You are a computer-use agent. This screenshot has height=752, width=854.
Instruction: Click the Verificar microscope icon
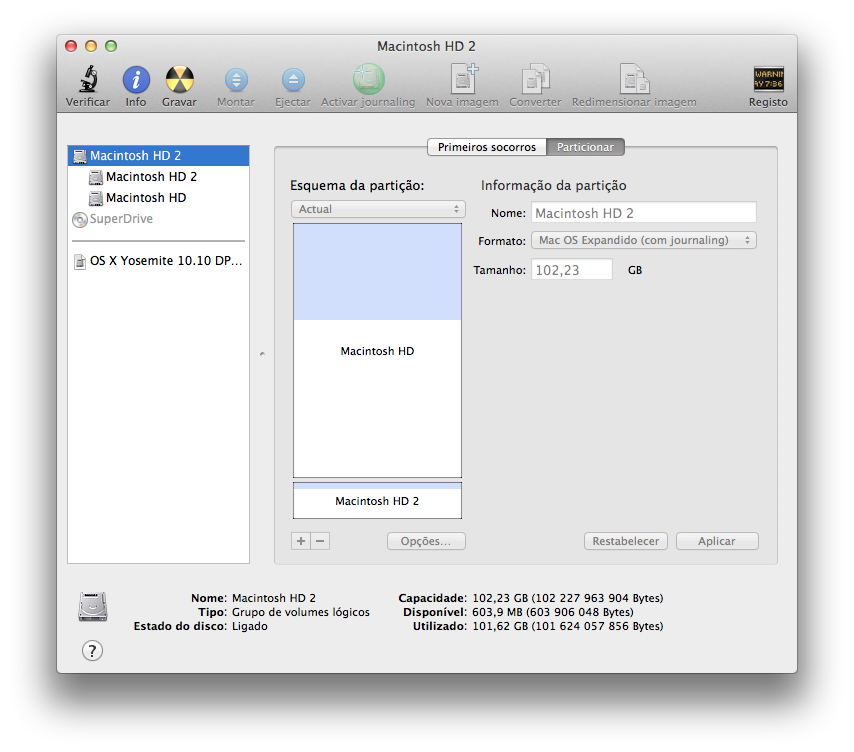pyautogui.click(x=88, y=80)
